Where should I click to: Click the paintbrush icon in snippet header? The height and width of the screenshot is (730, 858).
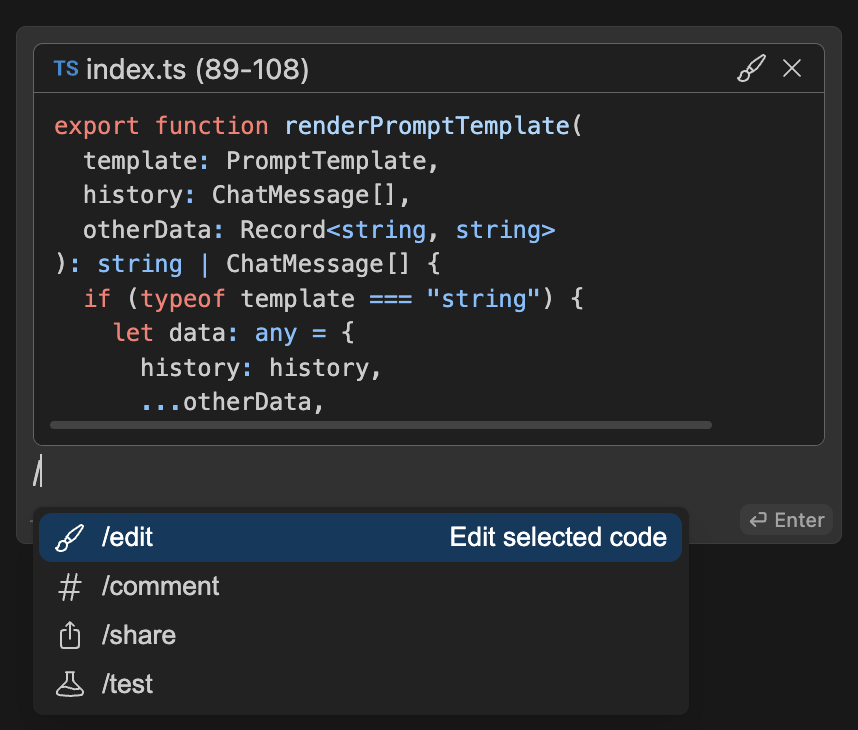tap(751, 69)
